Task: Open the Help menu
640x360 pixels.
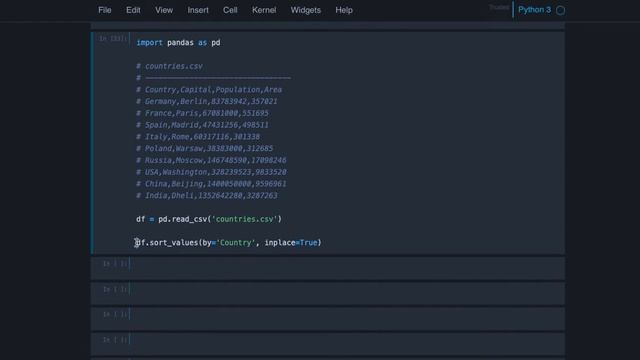Action: tap(344, 10)
